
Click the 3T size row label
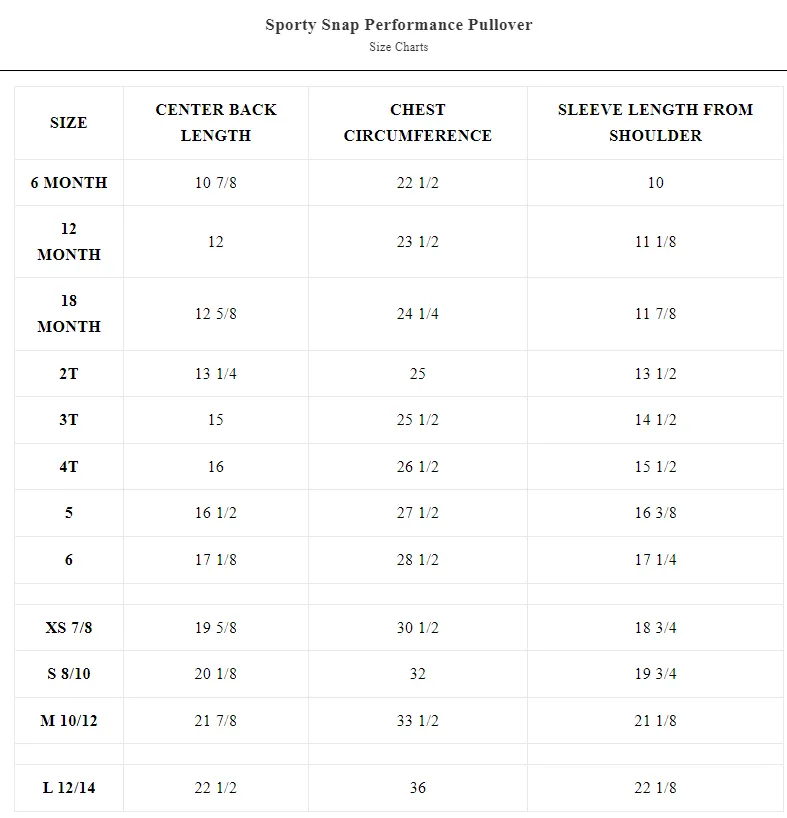(x=69, y=419)
